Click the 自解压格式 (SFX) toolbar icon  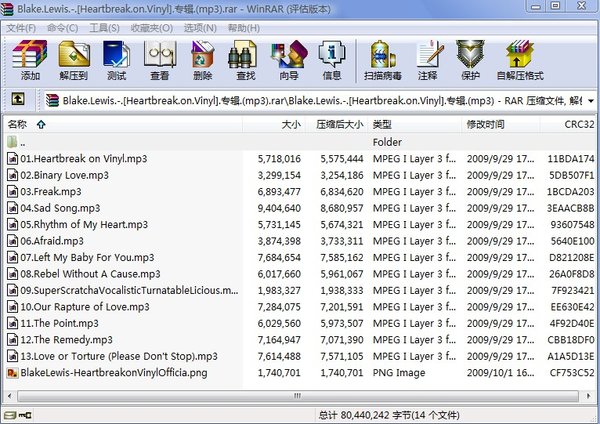click(520, 54)
